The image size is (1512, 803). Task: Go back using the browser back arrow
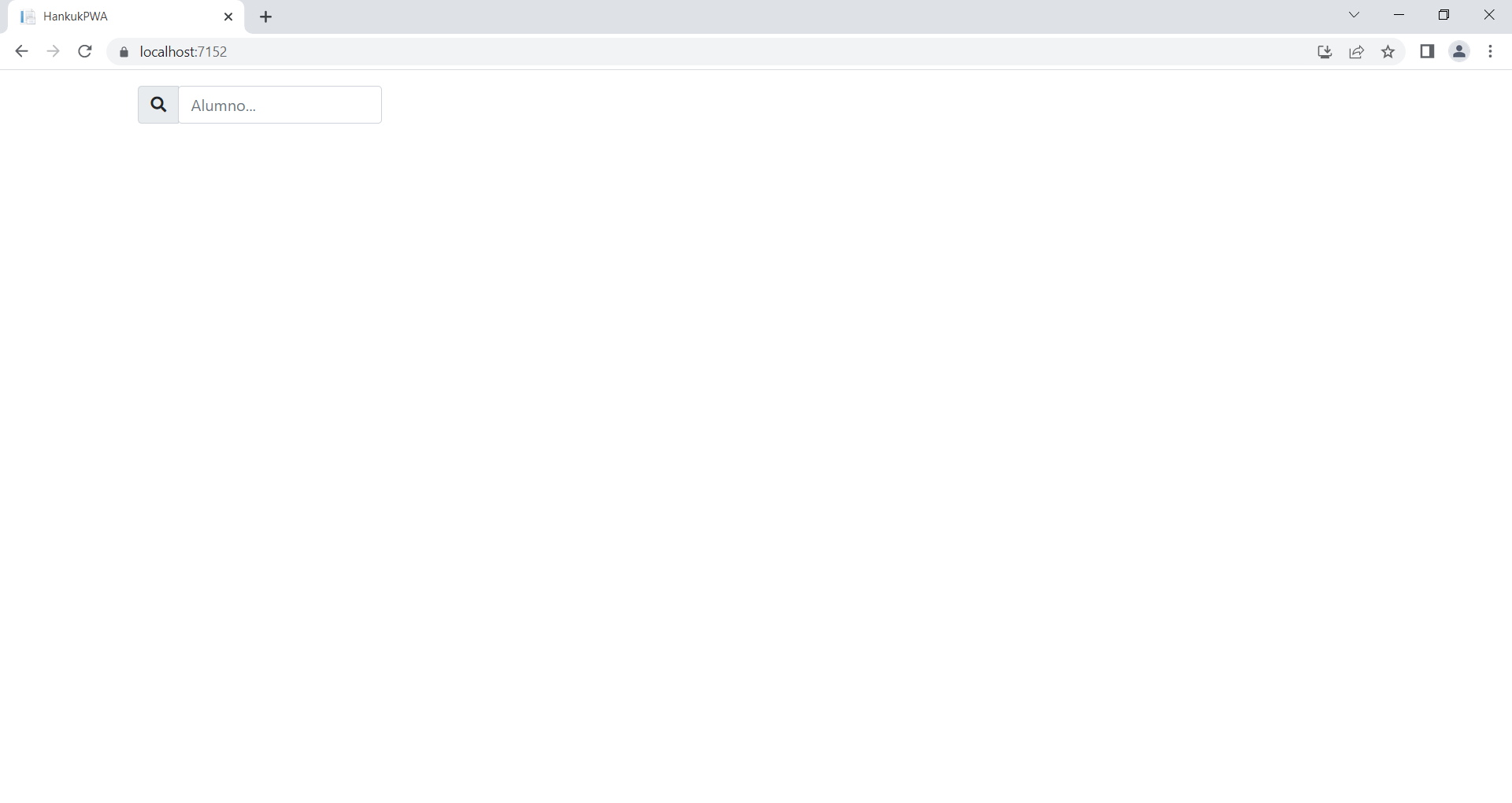21,52
